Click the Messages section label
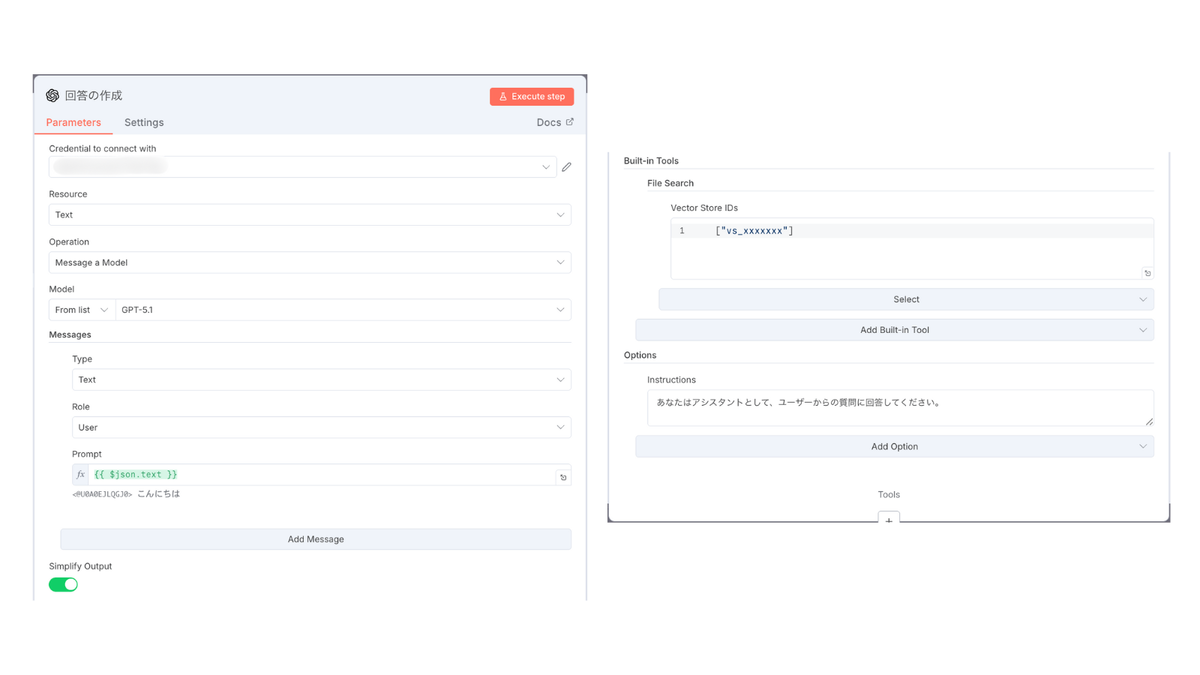The height and width of the screenshot is (675, 1200). click(x=70, y=334)
